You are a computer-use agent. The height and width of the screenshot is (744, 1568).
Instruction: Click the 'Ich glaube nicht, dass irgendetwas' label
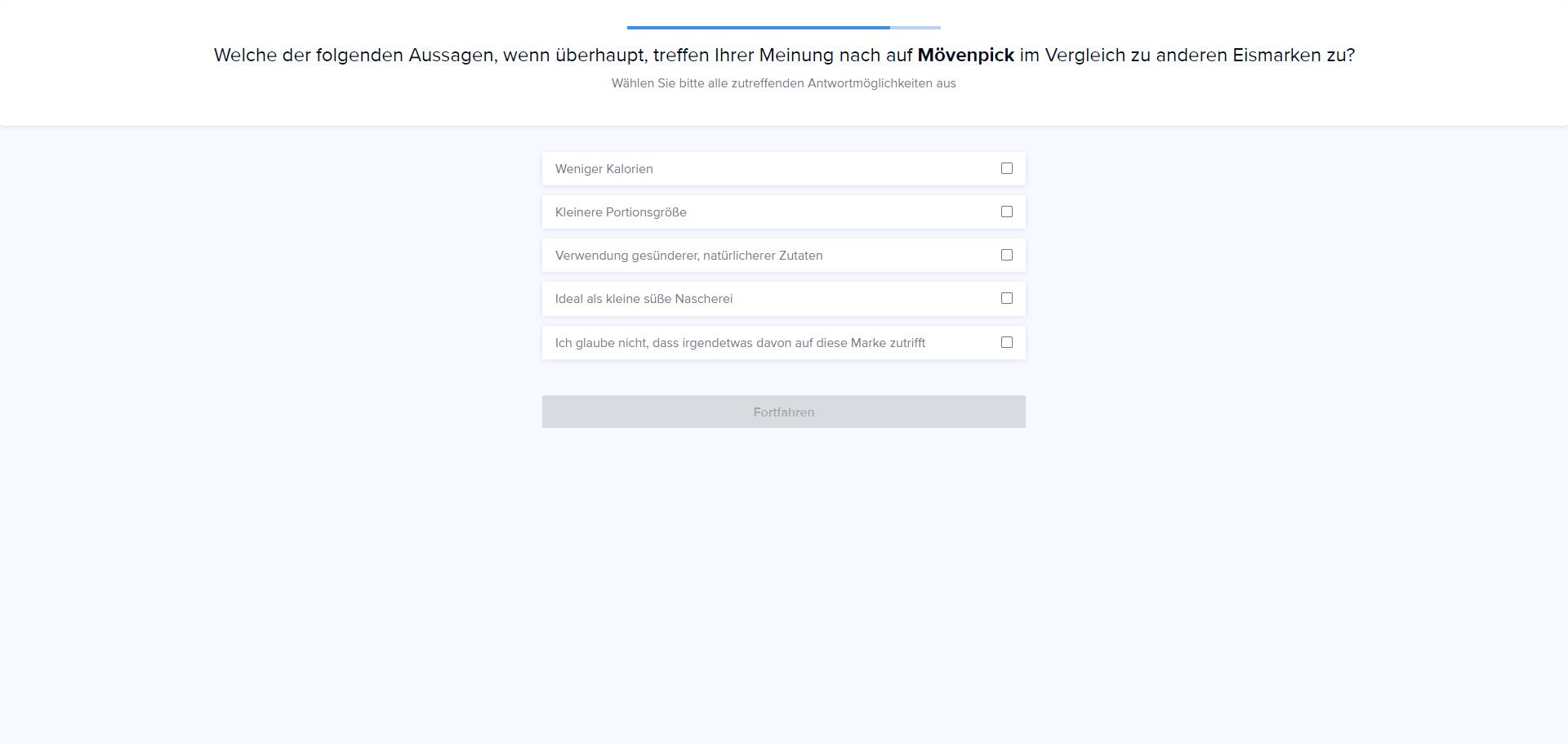[741, 343]
